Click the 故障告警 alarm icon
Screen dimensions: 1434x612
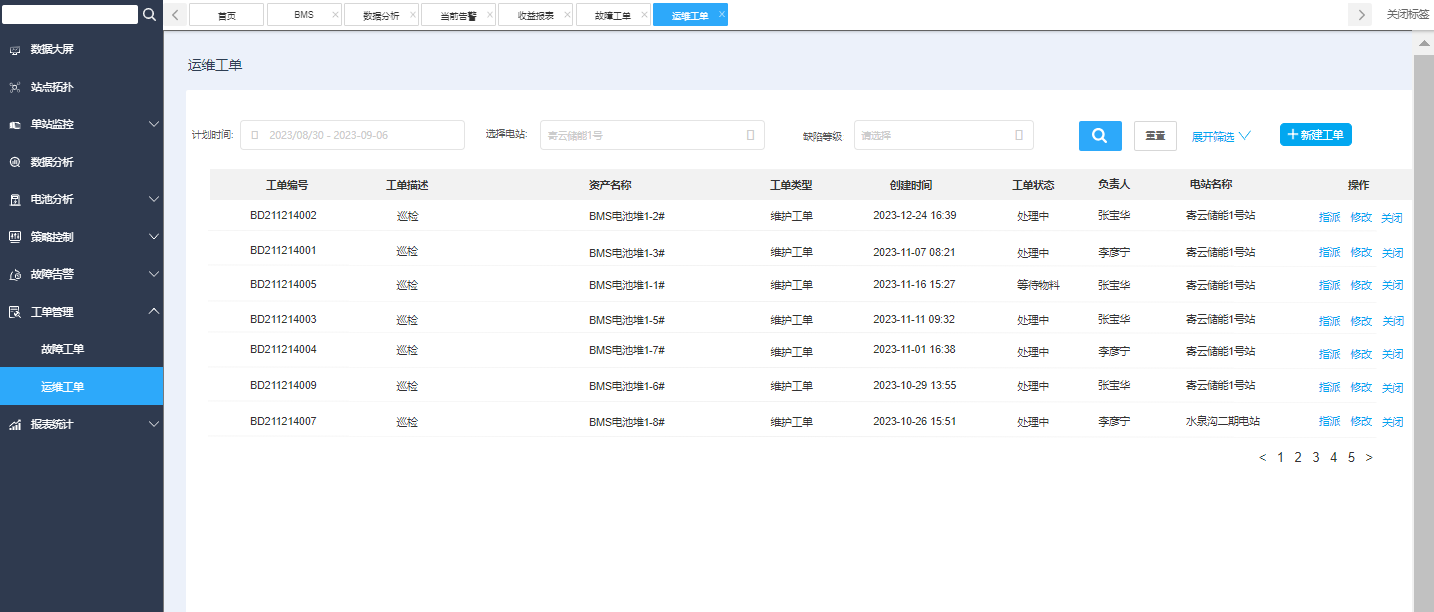15,275
